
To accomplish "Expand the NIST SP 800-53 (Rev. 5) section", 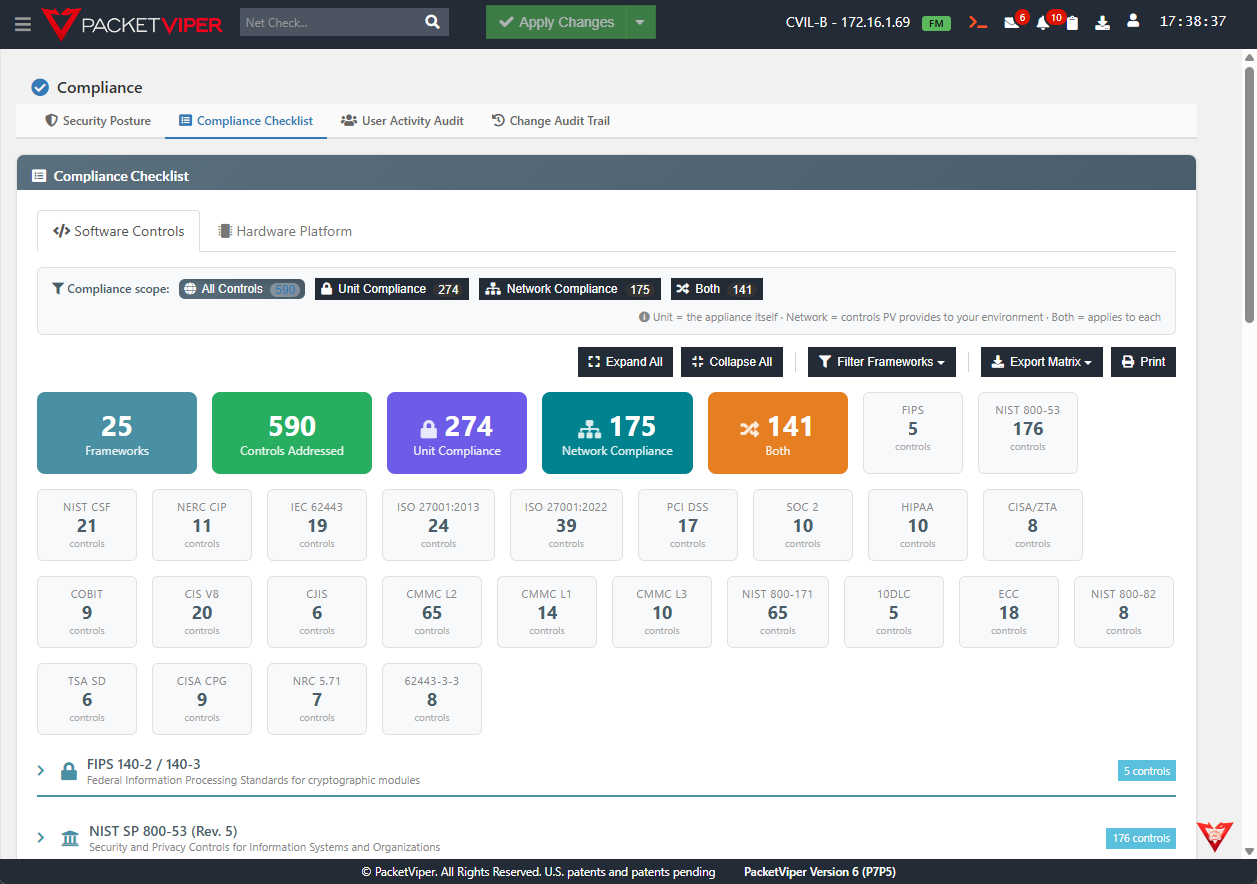I will (x=41, y=838).
